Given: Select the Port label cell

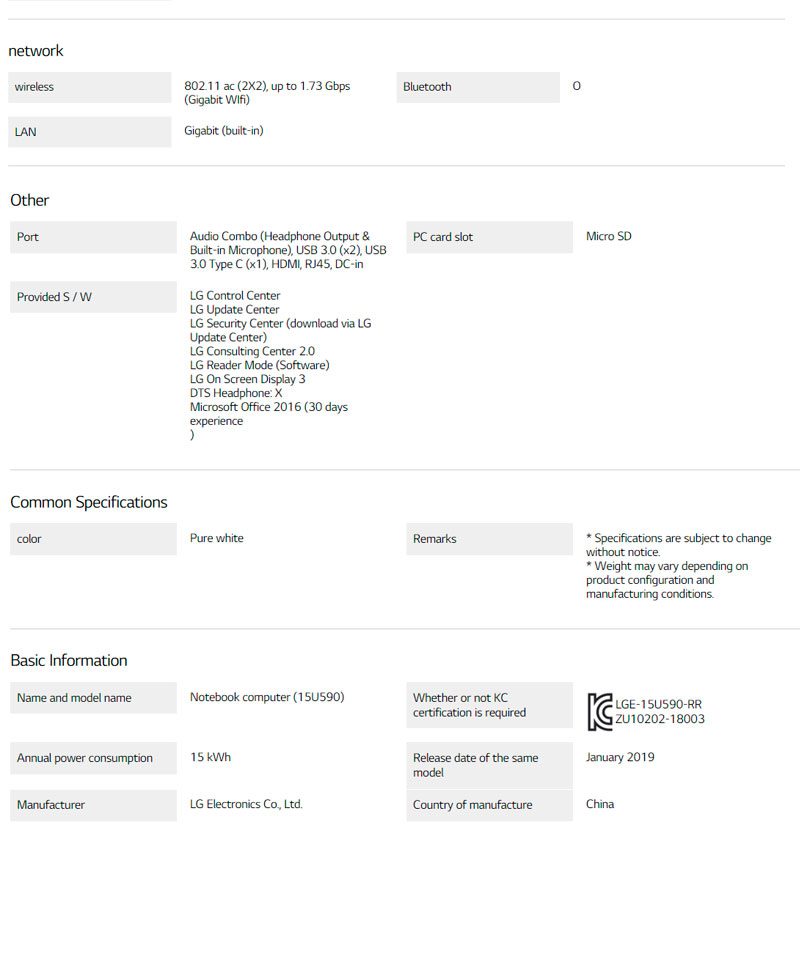Looking at the screenshot, I should (x=93, y=237).
